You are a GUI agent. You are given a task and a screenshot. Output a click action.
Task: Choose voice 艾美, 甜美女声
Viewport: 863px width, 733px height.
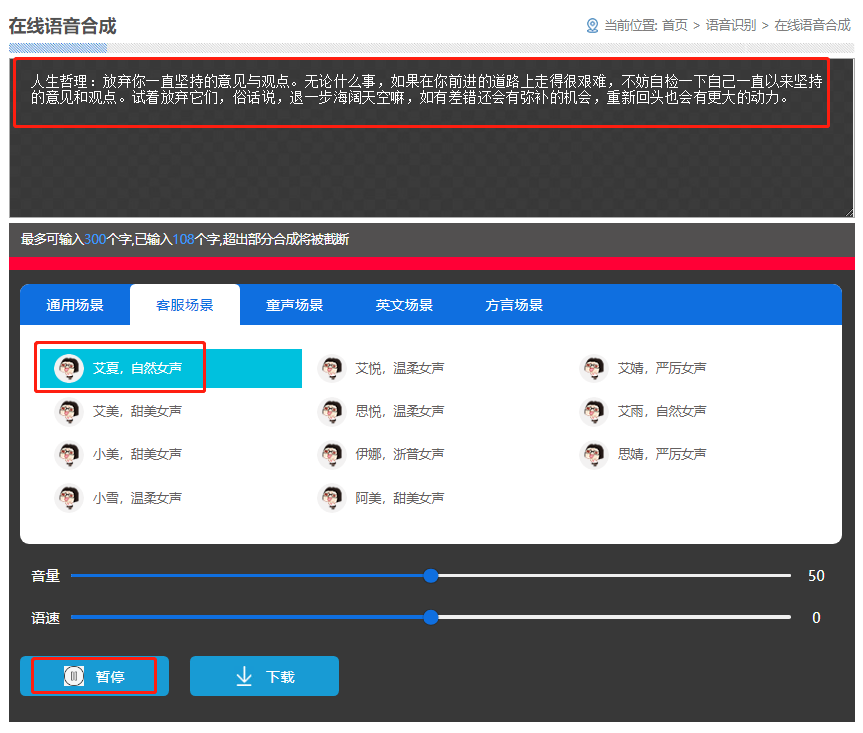tap(137, 411)
